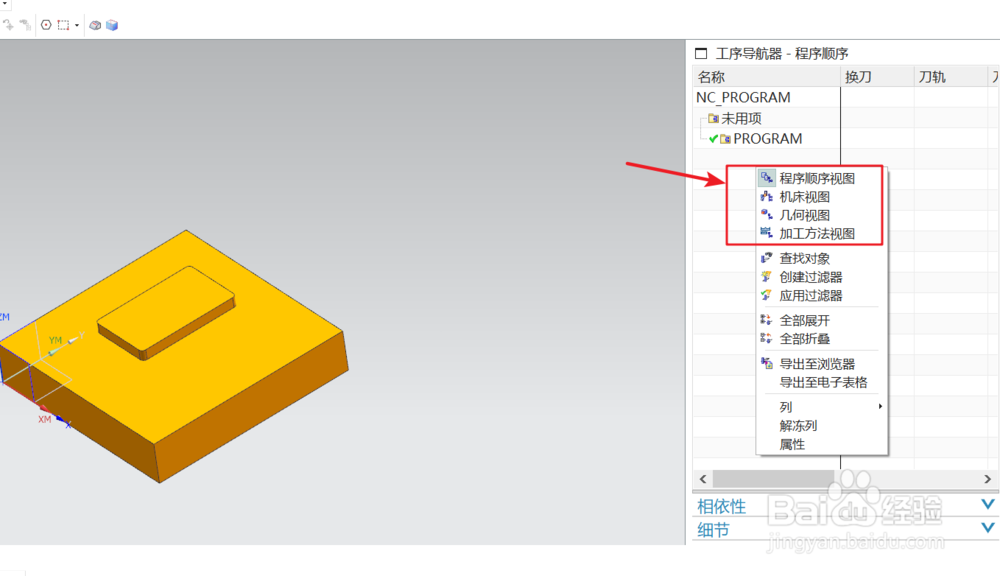The width and height of the screenshot is (1000, 576).
Task: Click the YM axis label
Action: pos(55,341)
